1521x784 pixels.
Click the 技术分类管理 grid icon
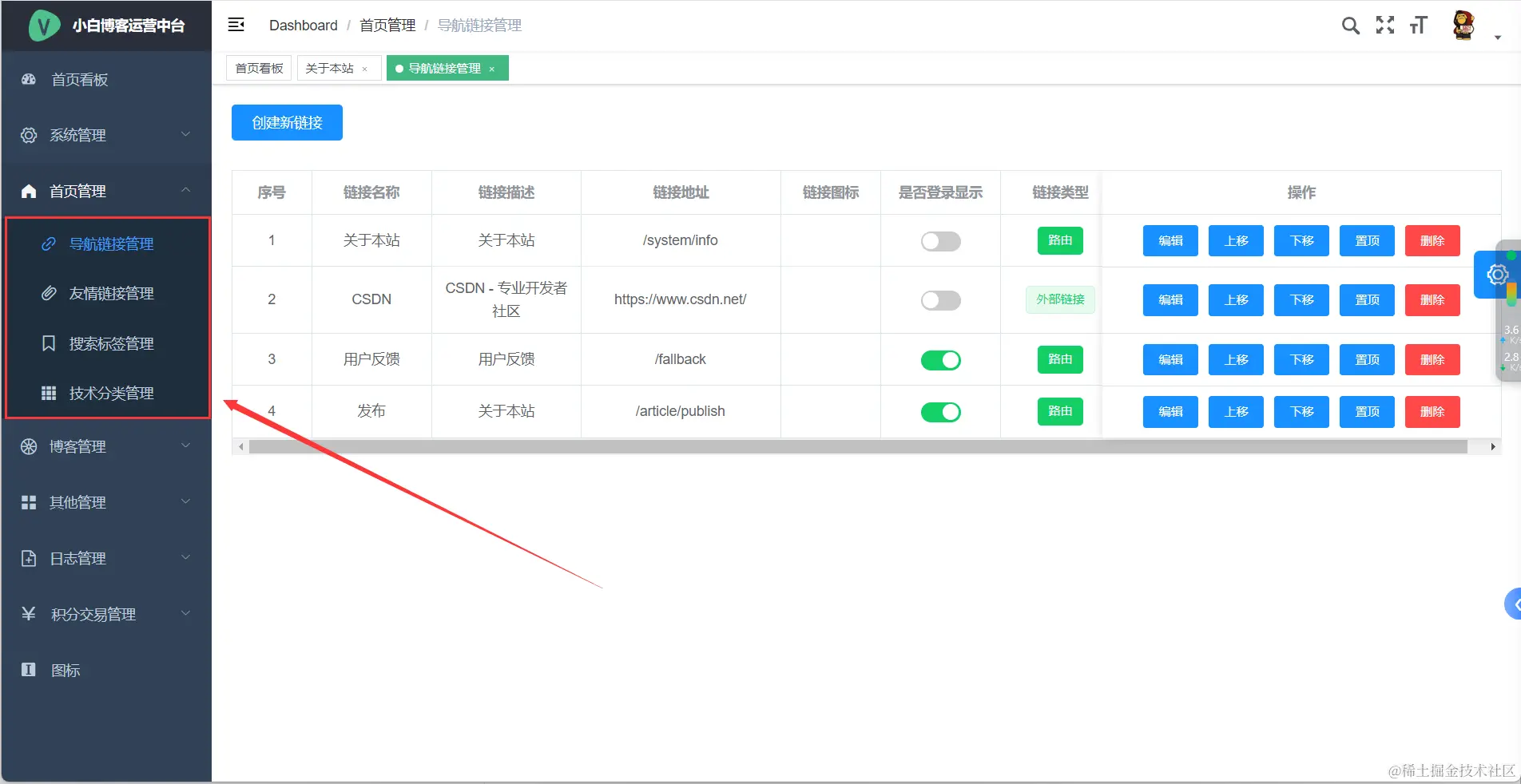pyautogui.click(x=49, y=393)
